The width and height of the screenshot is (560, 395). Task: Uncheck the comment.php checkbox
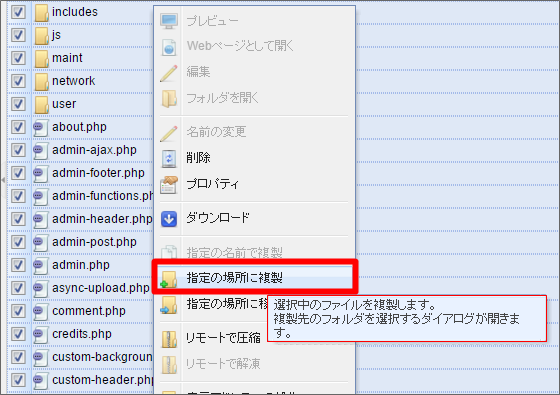18,311
